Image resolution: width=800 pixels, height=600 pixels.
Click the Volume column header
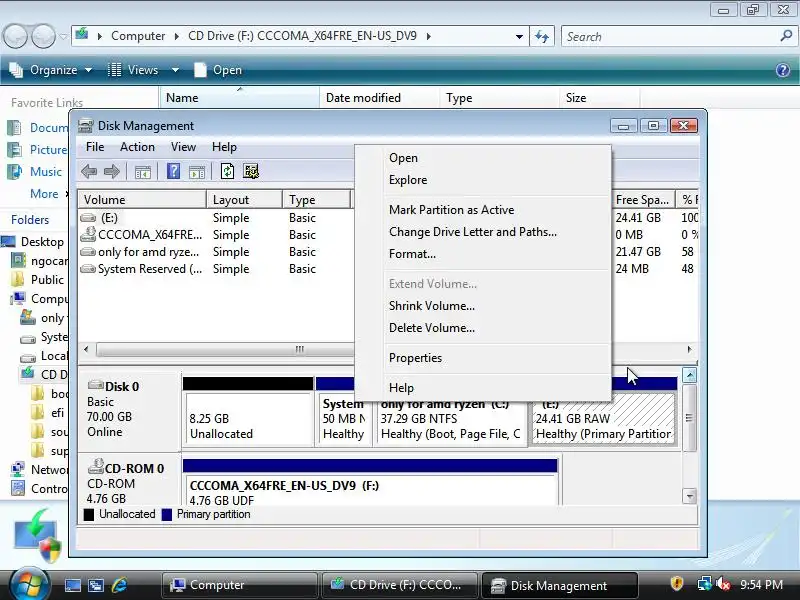point(142,199)
